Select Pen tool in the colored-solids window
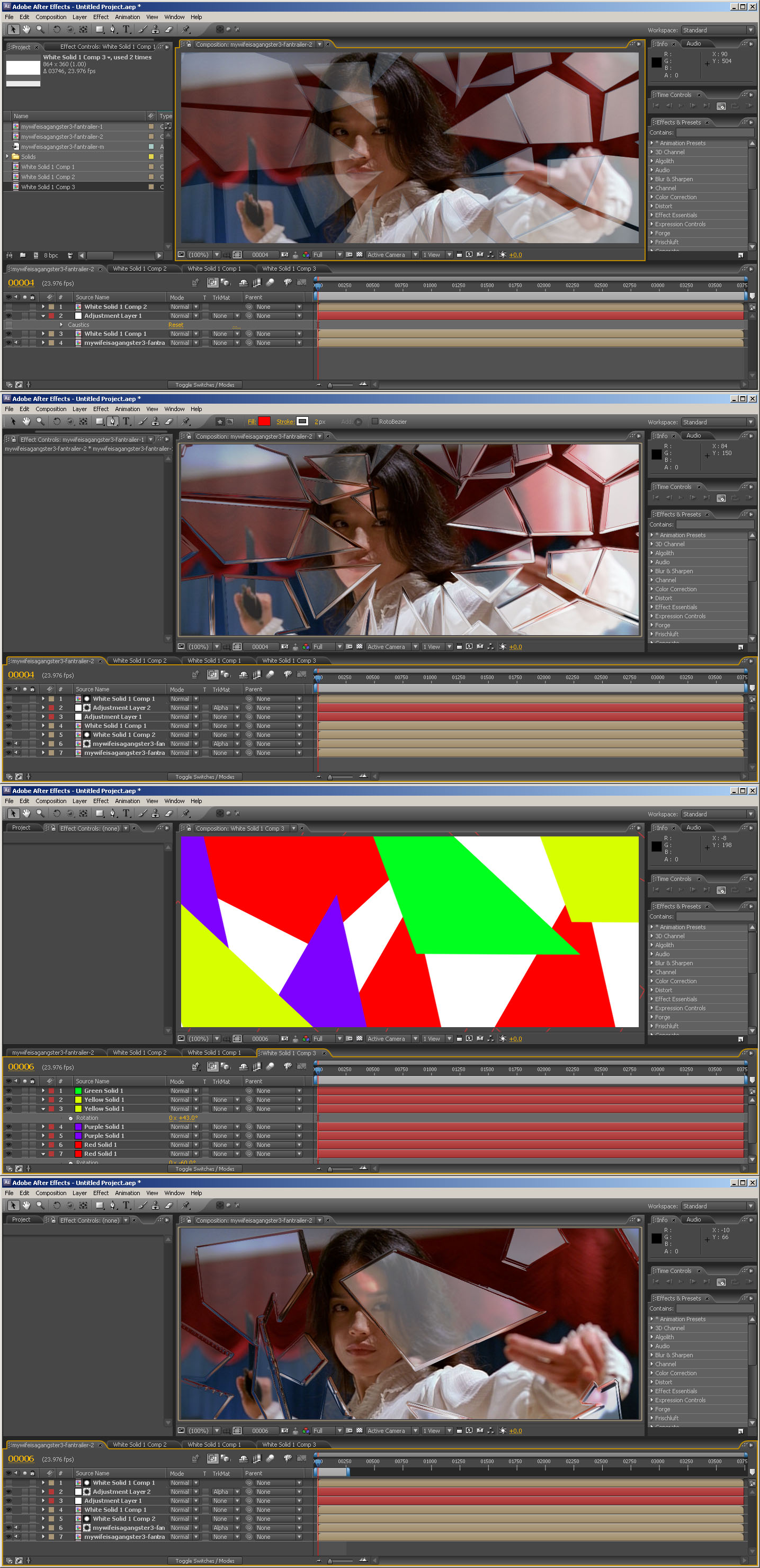Viewport: 760px width, 1568px height. click(x=113, y=813)
